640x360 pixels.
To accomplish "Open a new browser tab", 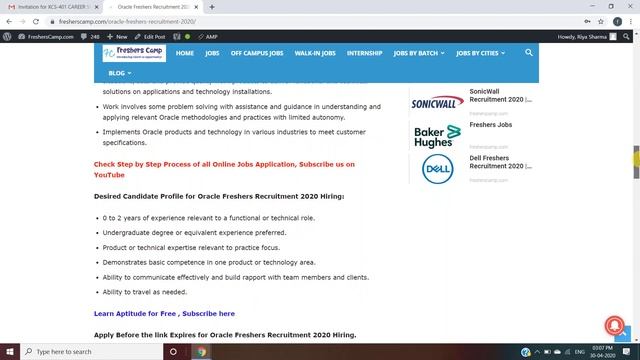I will [212, 7].
